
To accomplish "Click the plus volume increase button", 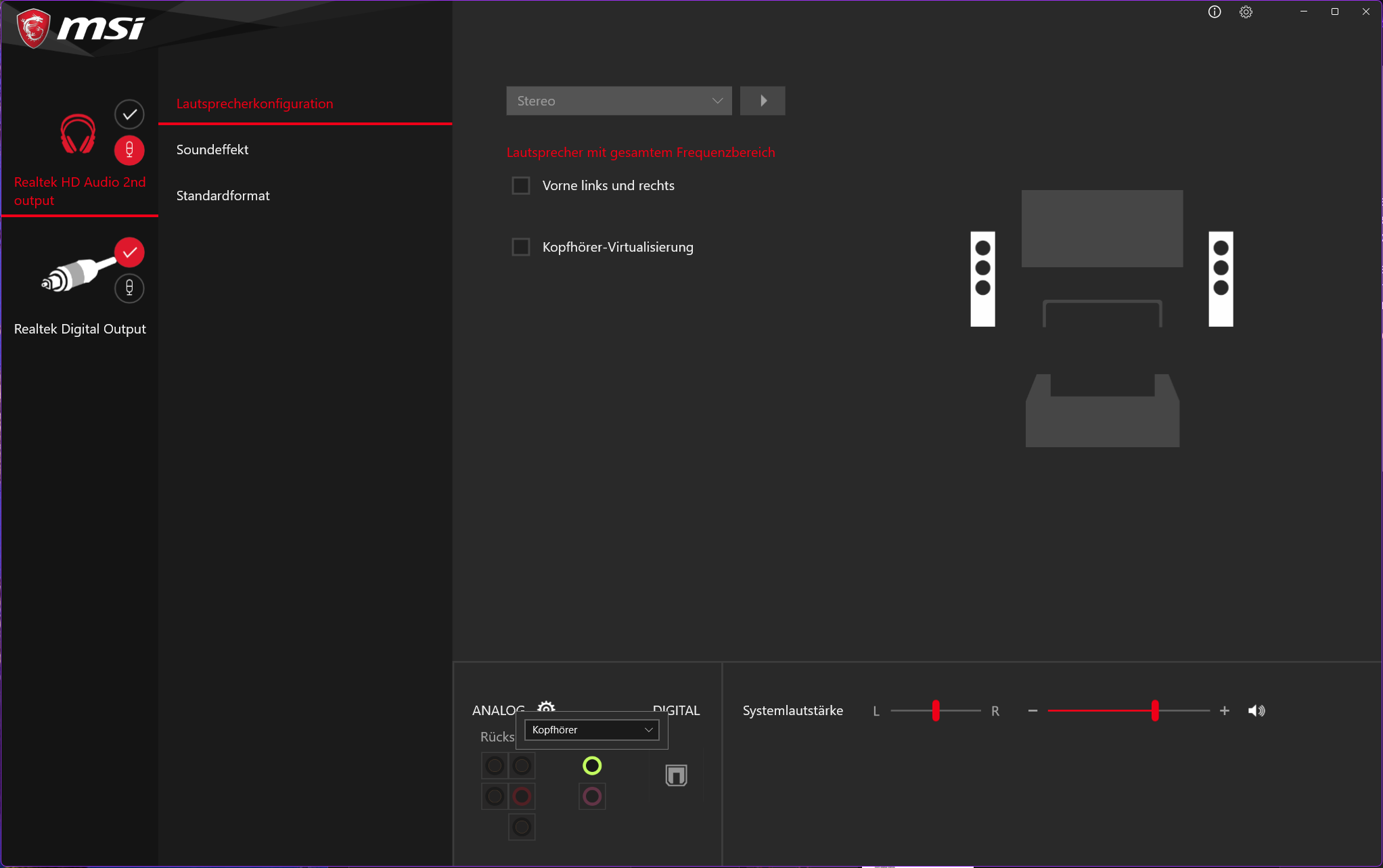I will tap(1224, 710).
